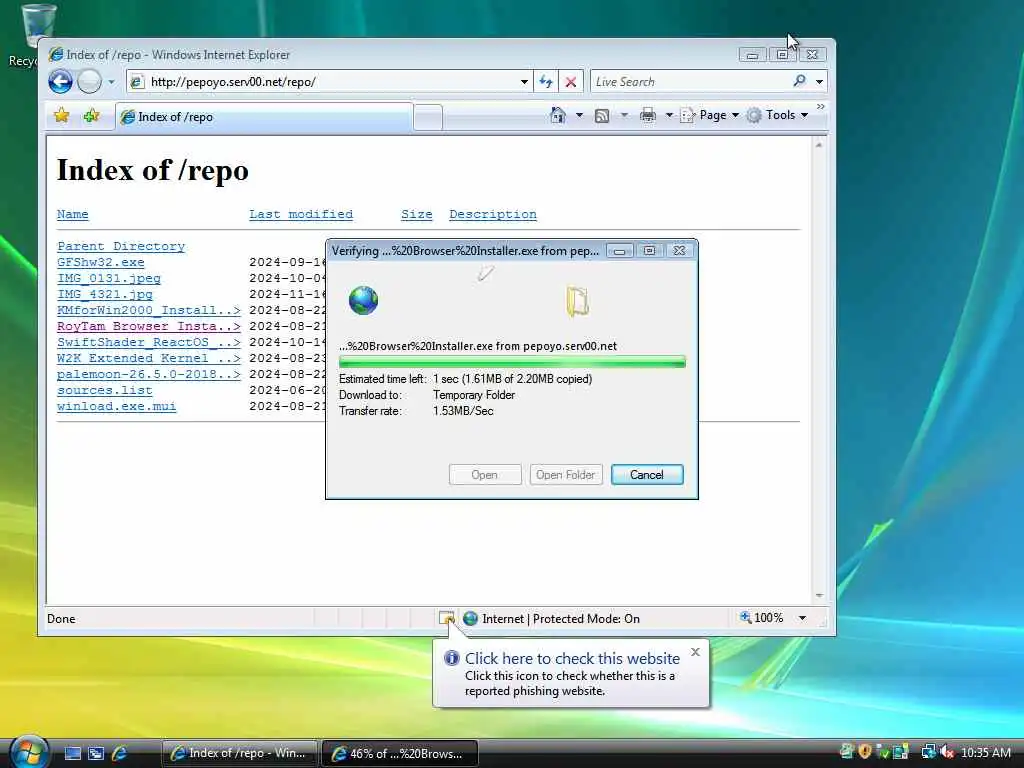The height and width of the screenshot is (768, 1024).
Task: Click the download progress bar
Action: point(512,362)
